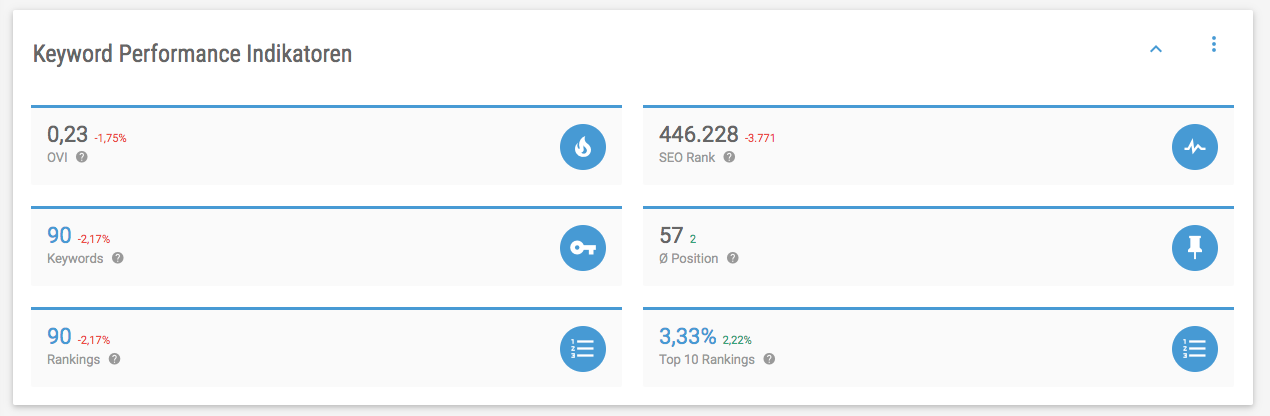This screenshot has width=1270, height=416.
Task: Click the Rankings label in the bottom-left card
Action: 73,359
